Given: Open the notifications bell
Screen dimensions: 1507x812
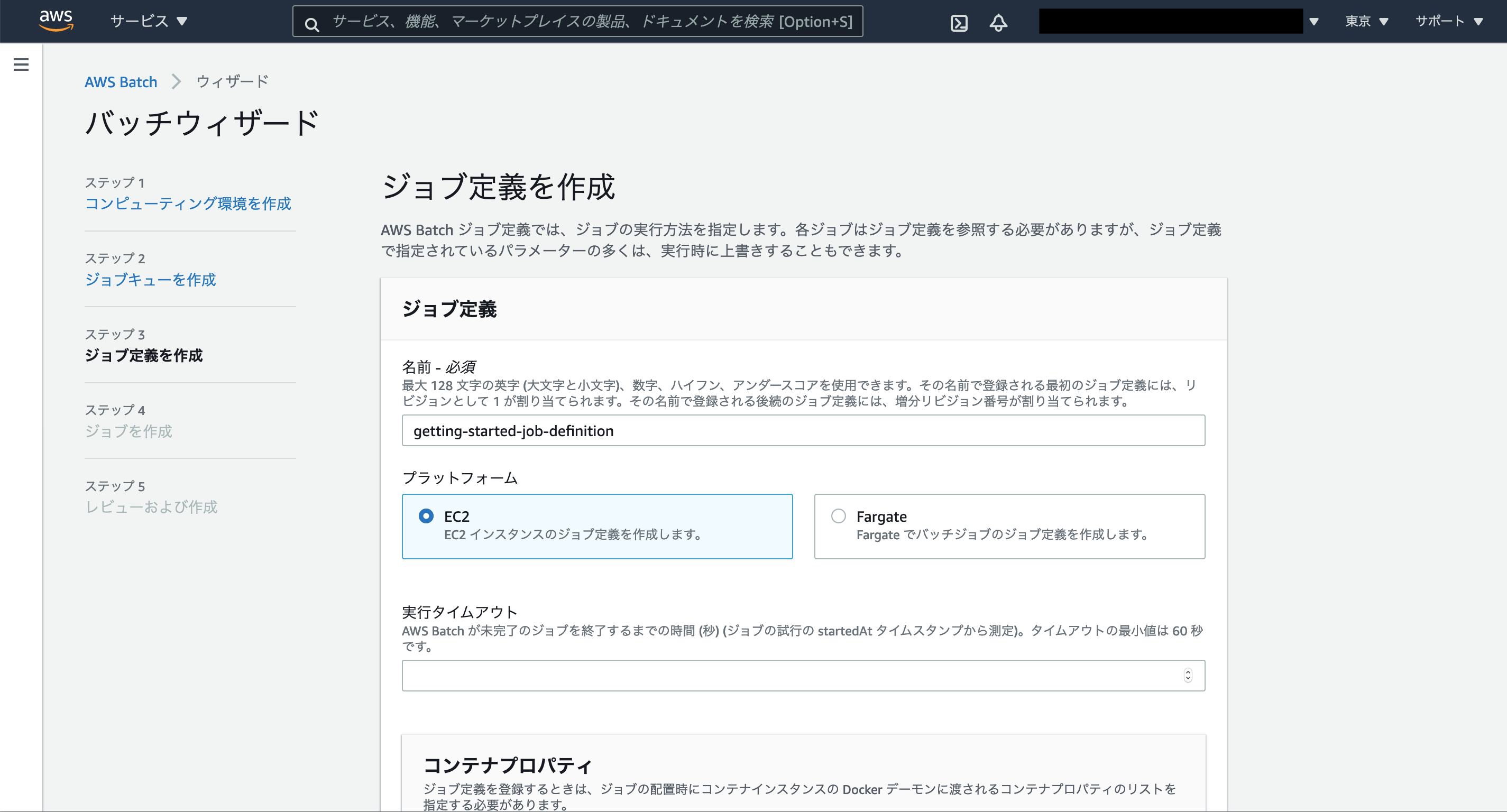Looking at the screenshot, I should (x=998, y=23).
